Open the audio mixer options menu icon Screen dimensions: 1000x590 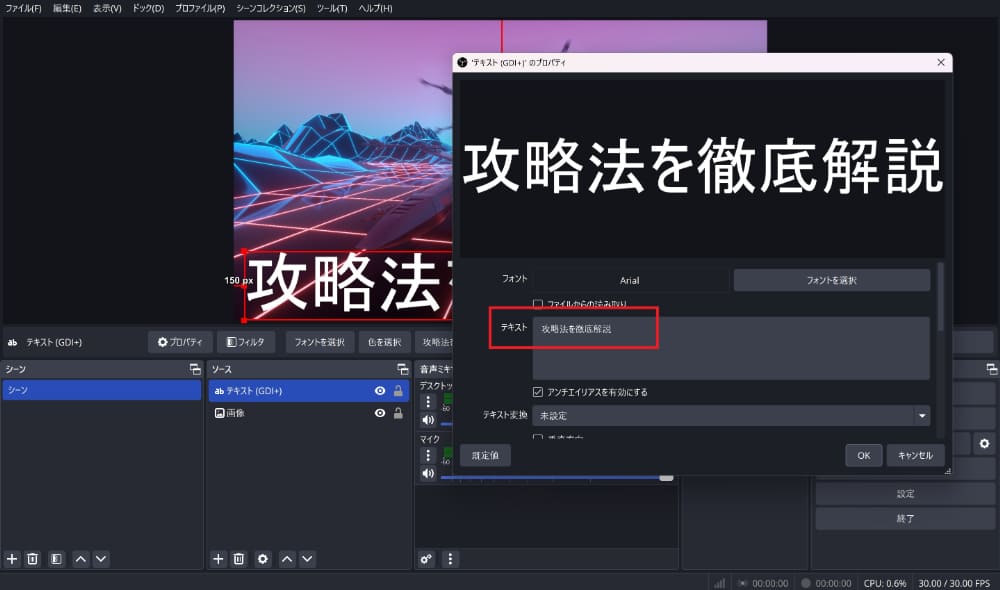[450, 559]
